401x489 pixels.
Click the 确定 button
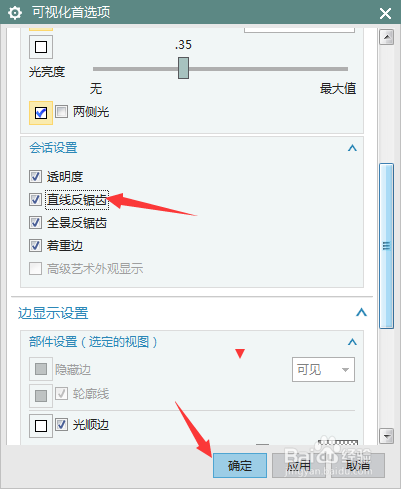[240, 465]
